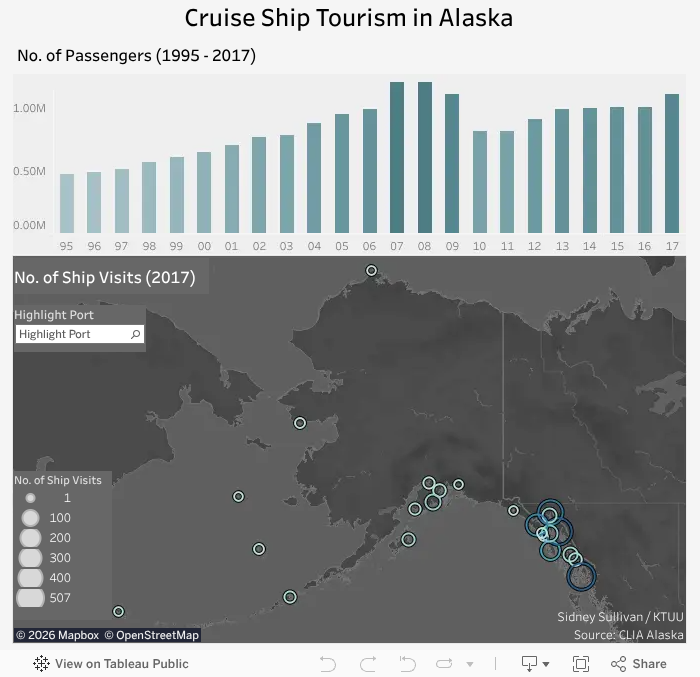Open the Mapbox attribution link

tap(58, 635)
